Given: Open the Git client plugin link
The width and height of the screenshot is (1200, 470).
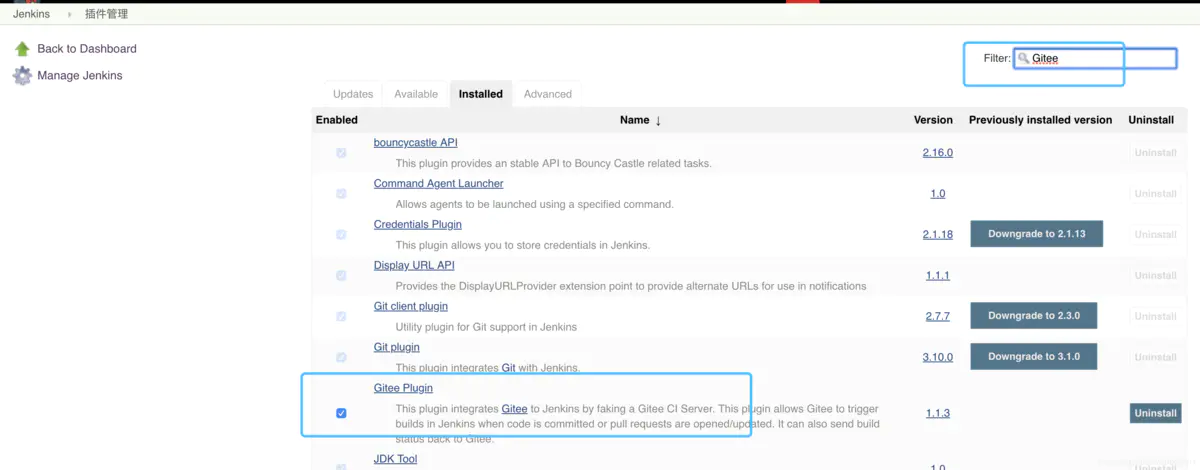Looking at the screenshot, I should coord(410,306).
